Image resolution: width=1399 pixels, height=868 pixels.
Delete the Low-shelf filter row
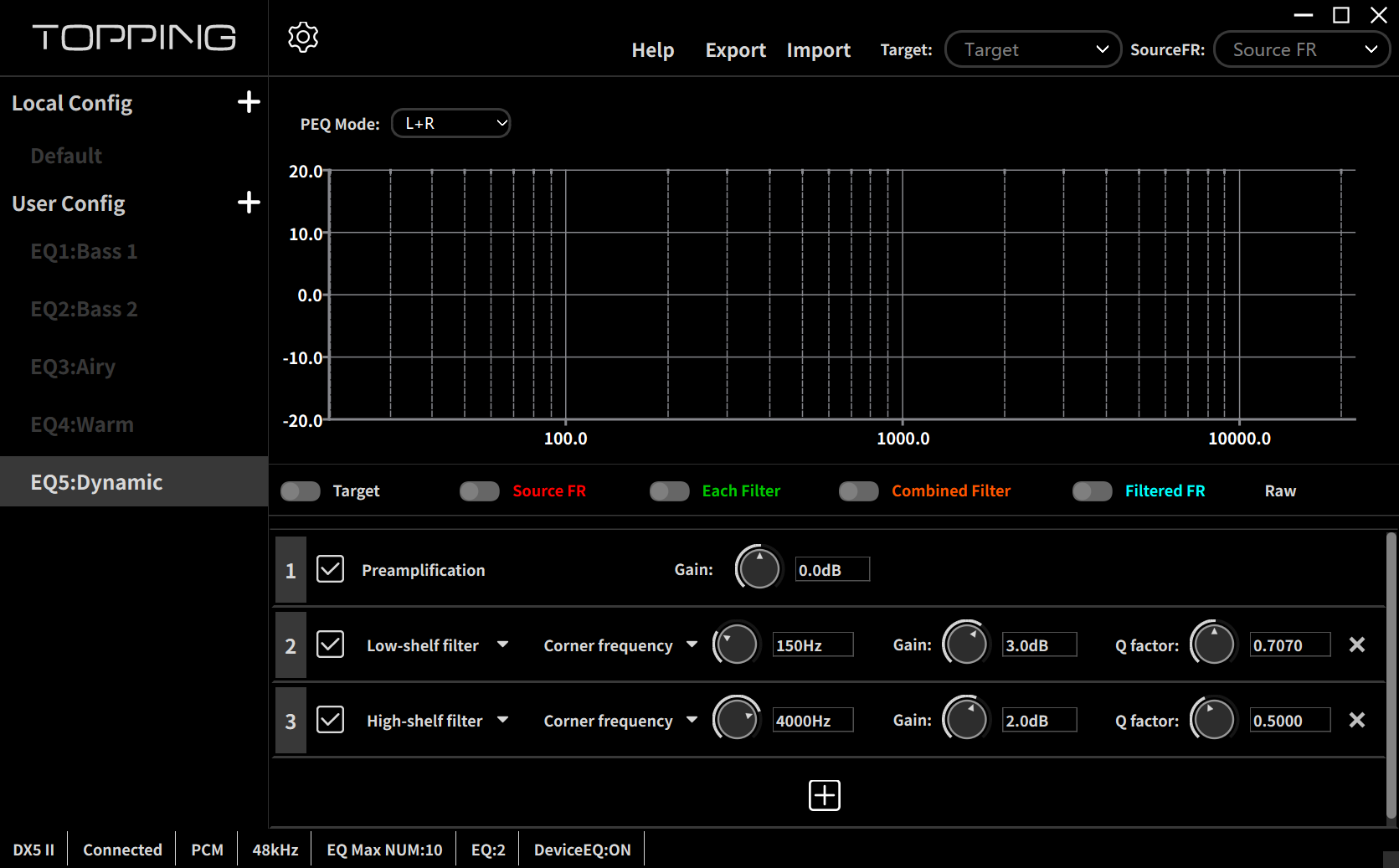click(x=1357, y=645)
